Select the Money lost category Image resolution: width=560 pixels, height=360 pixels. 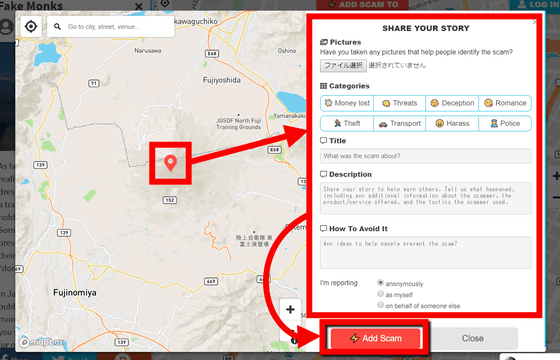pyautogui.click(x=347, y=103)
